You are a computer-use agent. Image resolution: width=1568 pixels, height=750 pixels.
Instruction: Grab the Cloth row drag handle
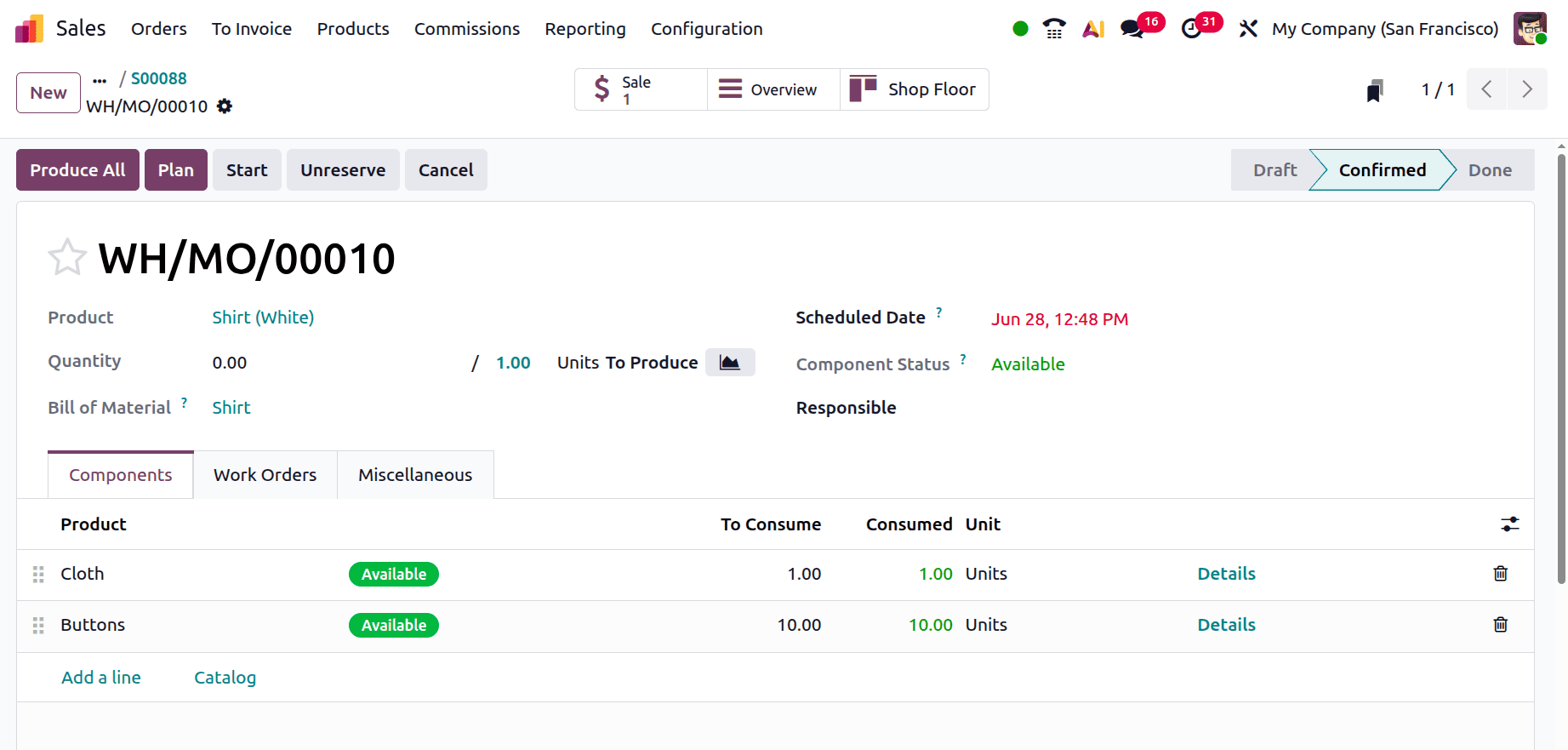(x=38, y=575)
